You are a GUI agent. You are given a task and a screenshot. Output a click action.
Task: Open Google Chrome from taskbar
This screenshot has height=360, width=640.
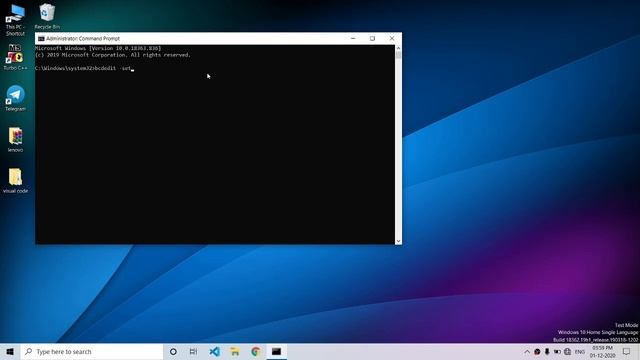tap(256, 351)
